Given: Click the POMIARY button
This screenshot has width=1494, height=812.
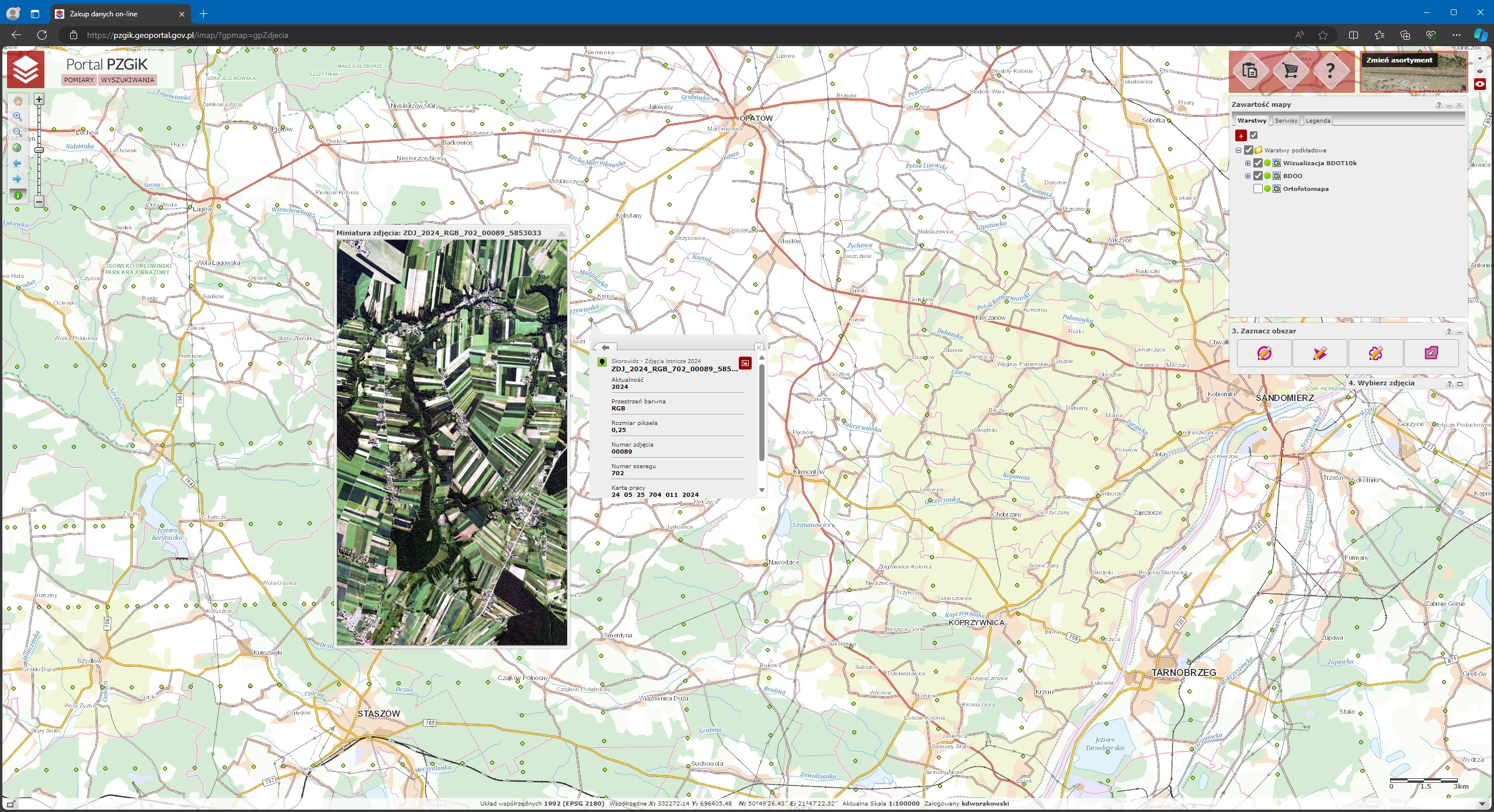Looking at the screenshot, I should click(79, 80).
